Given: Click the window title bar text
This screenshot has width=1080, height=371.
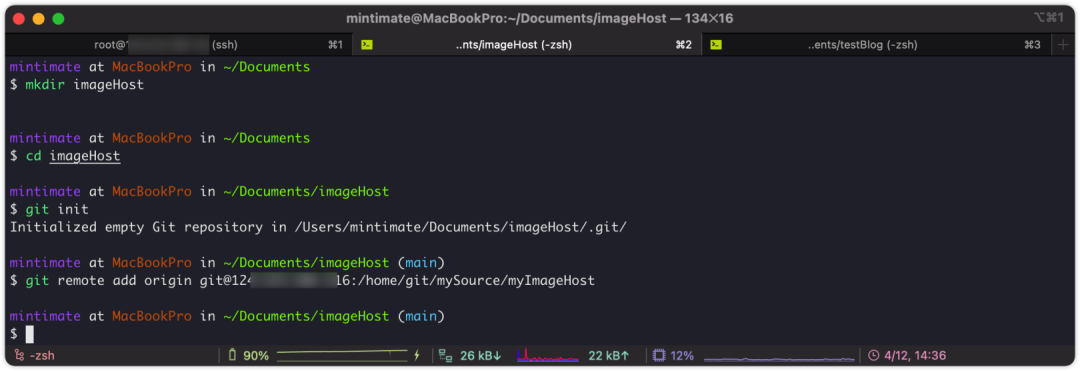Looking at the screenshot, I should 539,19.
